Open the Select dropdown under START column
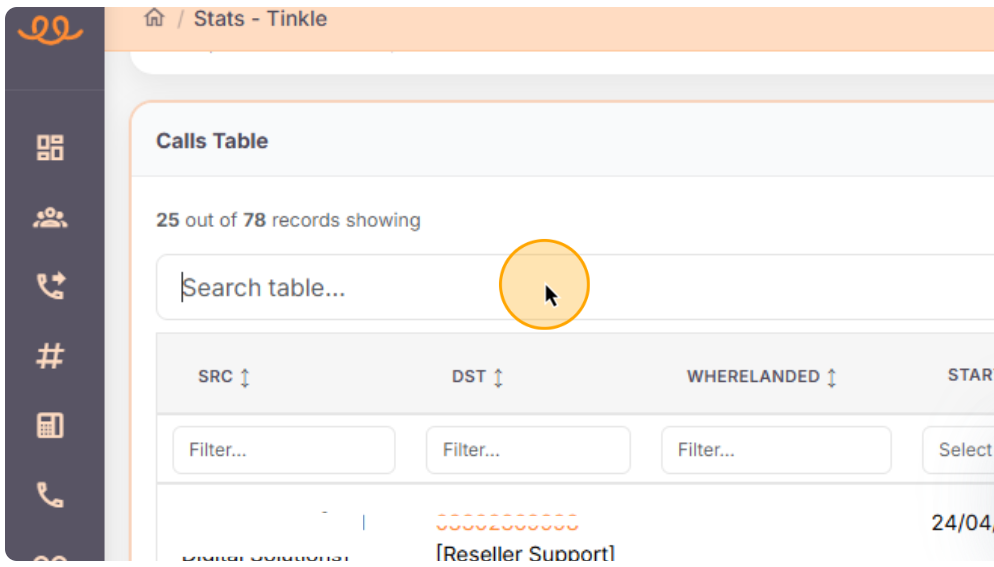 pyautogui.click(x=958, y=450)
